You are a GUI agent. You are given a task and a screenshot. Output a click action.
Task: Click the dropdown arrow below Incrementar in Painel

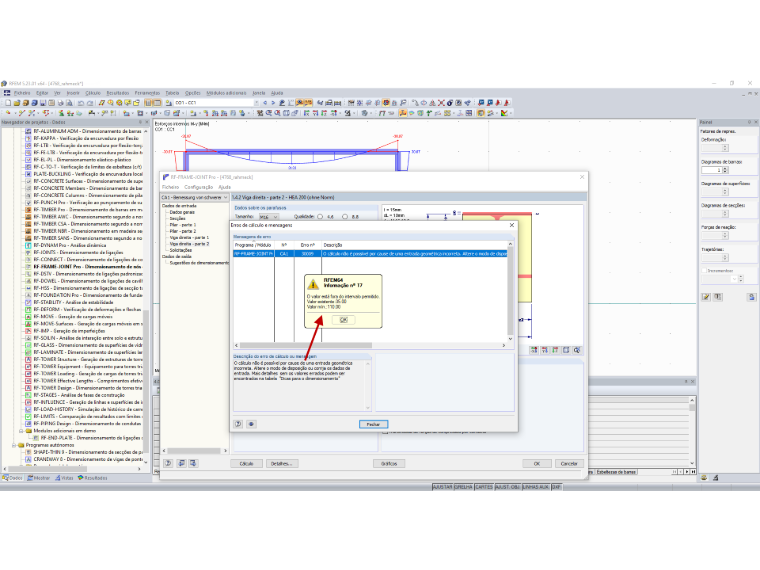pos(734,279)
